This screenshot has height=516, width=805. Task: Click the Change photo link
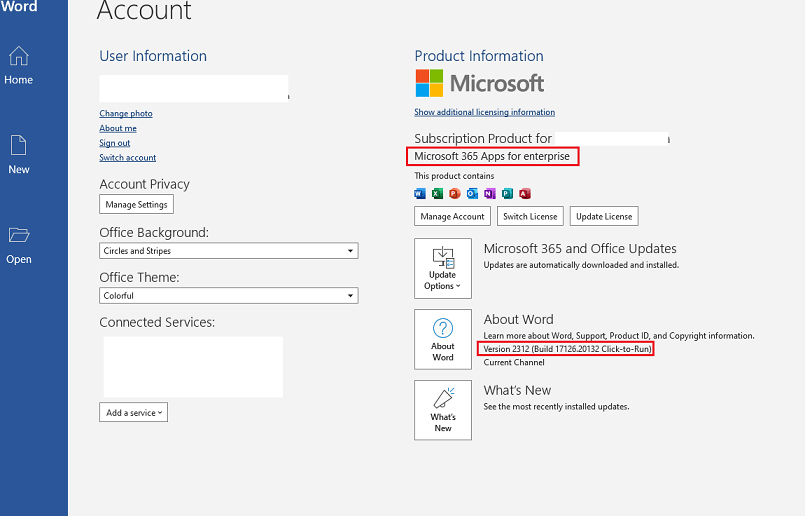point(126,113)
